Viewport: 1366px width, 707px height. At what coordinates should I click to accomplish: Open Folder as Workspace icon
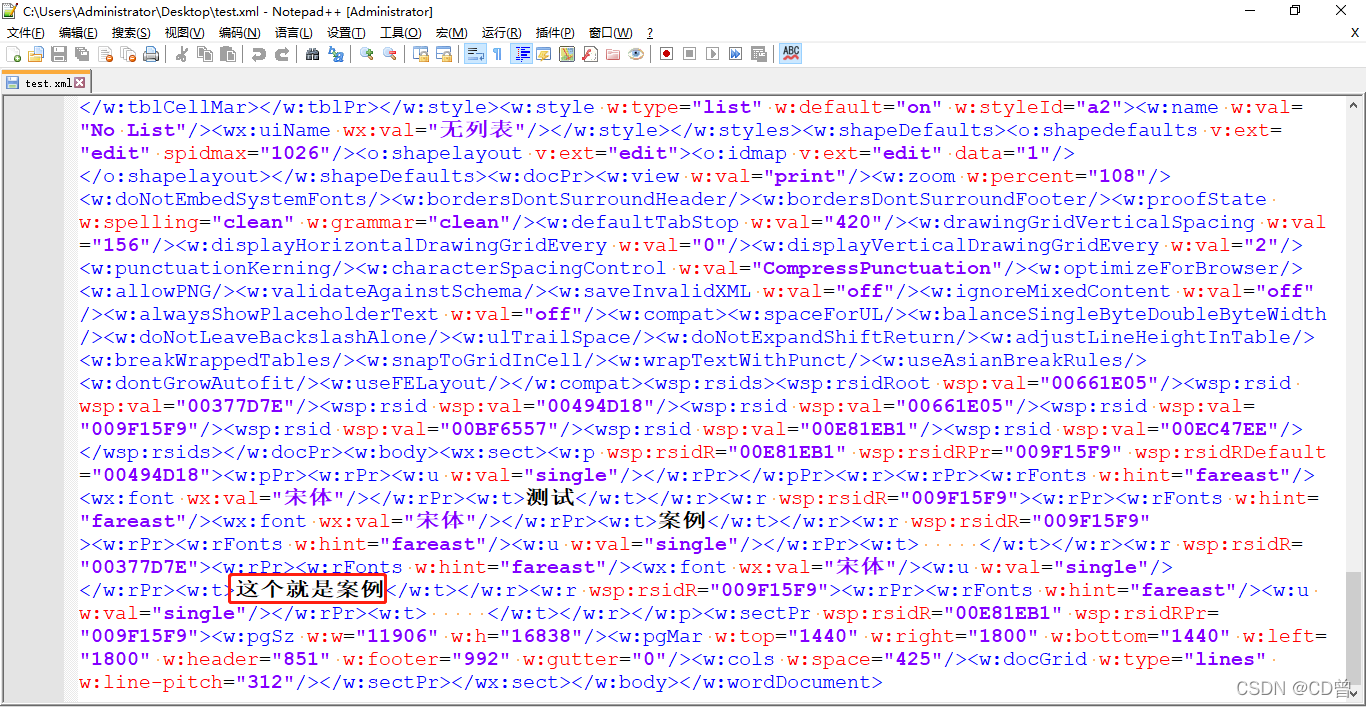click(612, 54)
